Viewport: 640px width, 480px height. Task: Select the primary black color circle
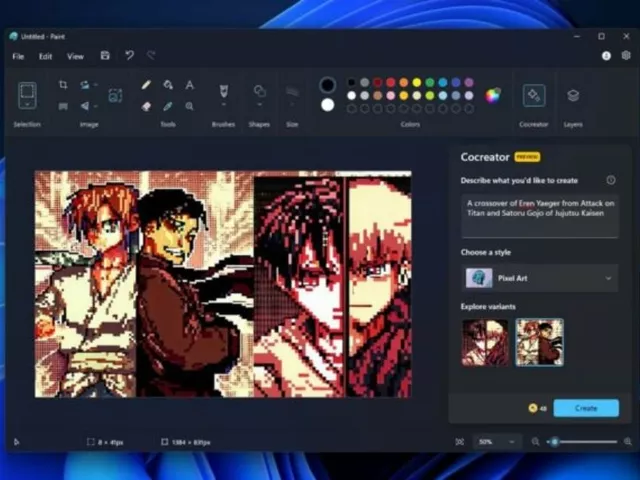point(327,85)
